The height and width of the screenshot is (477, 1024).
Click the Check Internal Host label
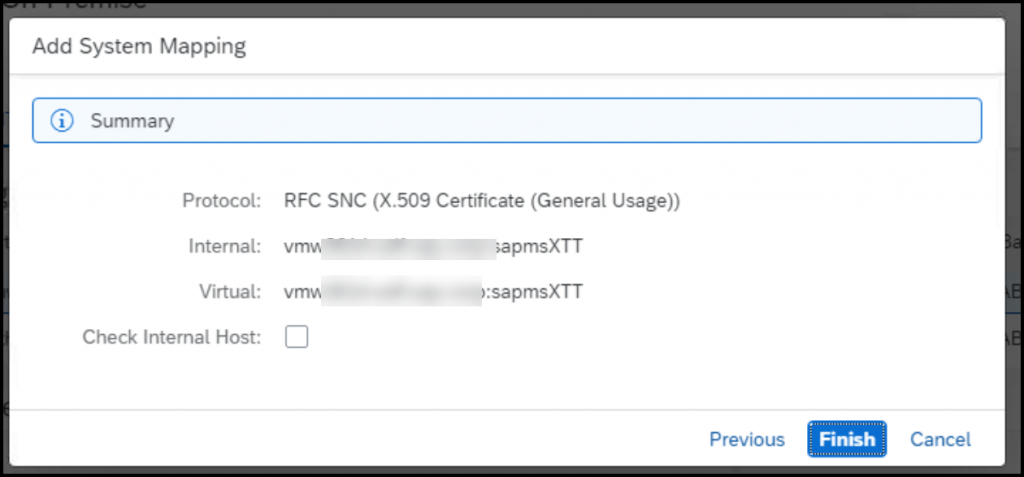coord(172,337)
